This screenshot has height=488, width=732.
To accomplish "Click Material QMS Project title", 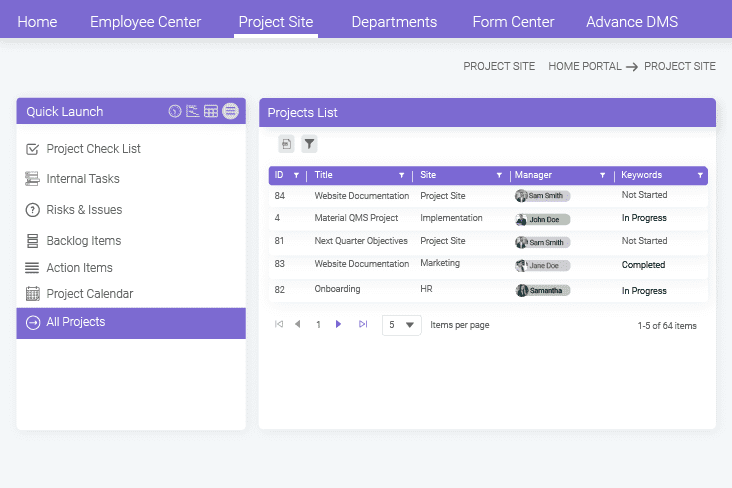I will click(x=356, y=218).
